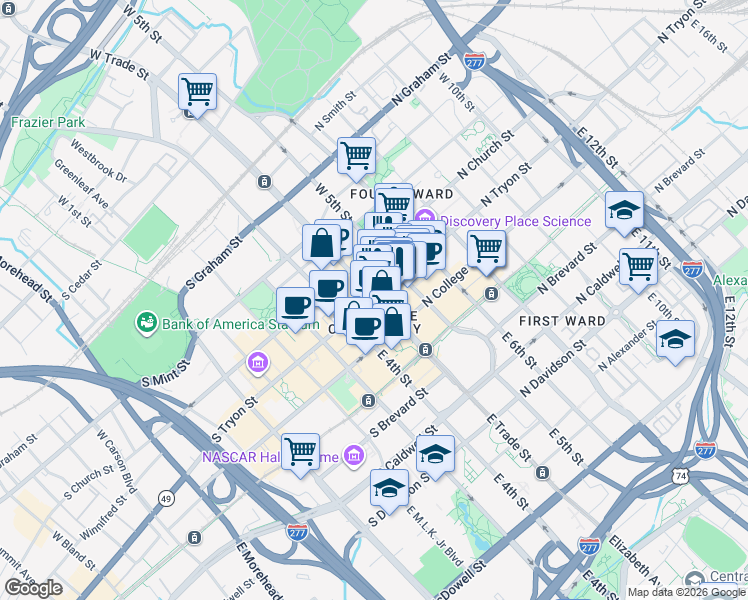Select the E M.L.K. Jr Blvd label

pos(435,536)
